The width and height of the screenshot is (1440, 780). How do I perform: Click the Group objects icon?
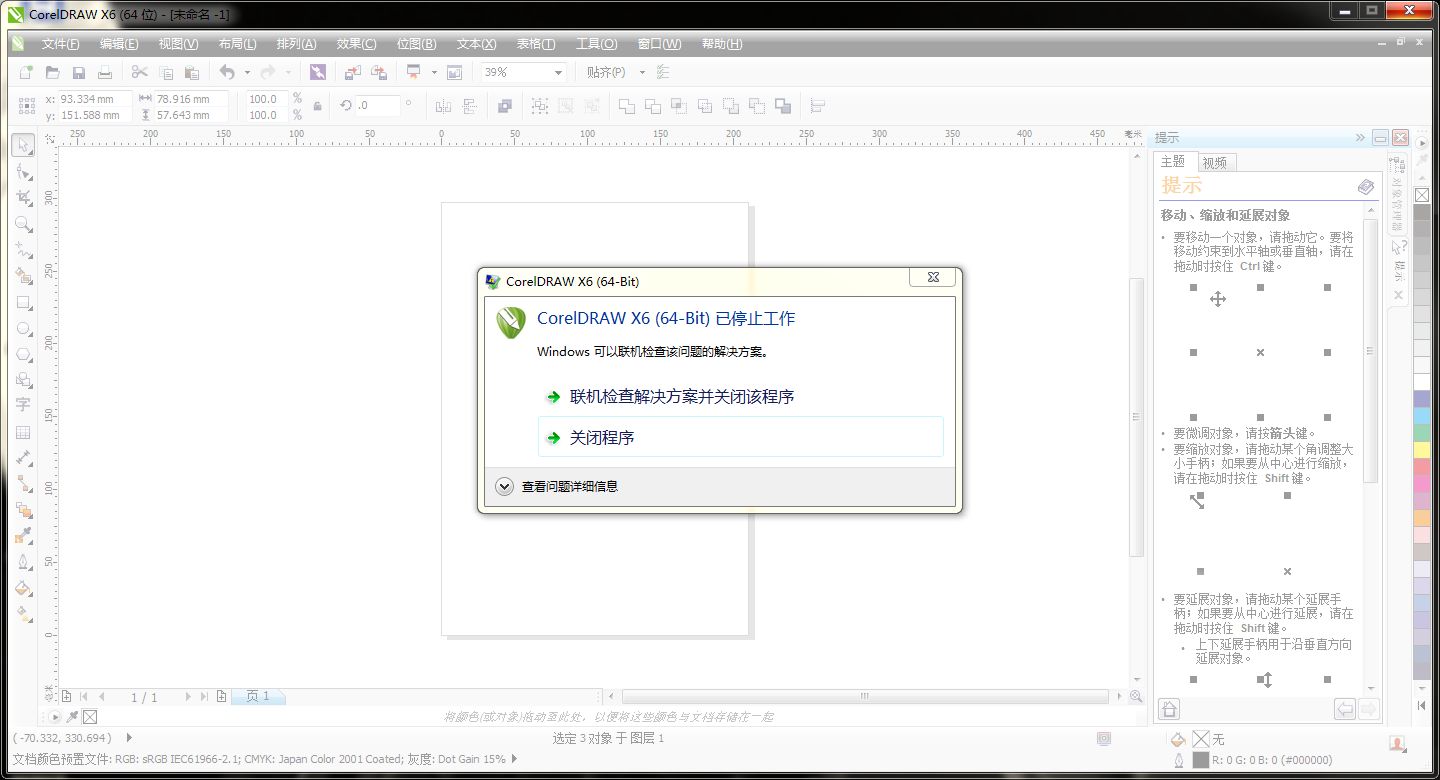coord(539,106)
